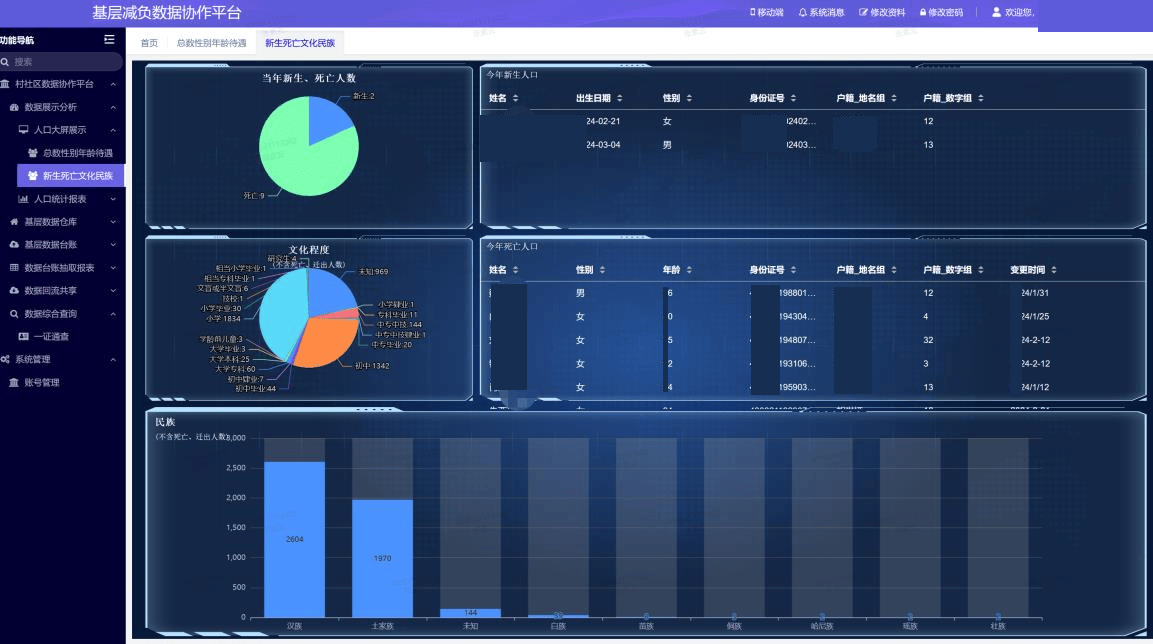1153x644 pixels.
Task: Collapse the sidebar with the menu fold icon
Action: 109,40
